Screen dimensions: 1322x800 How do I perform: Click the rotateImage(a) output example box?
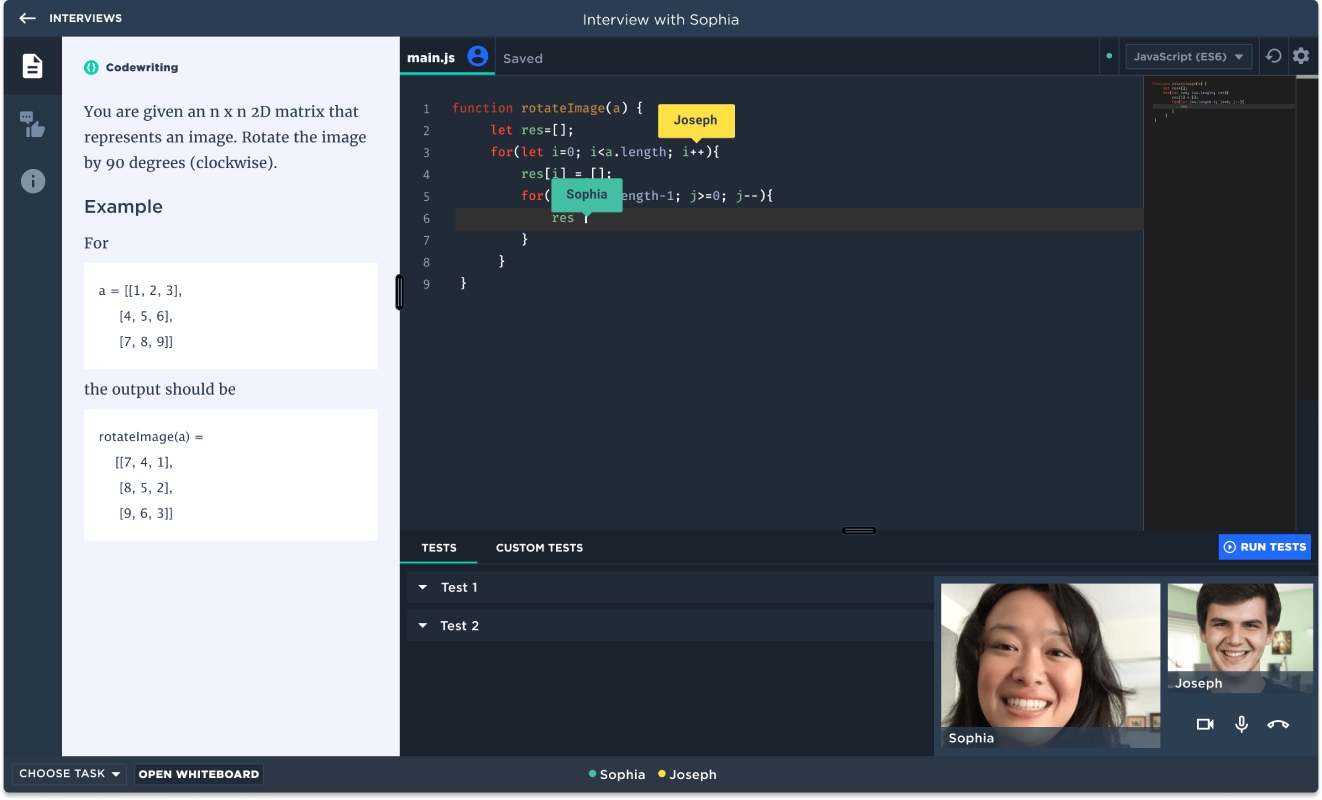coord(231,475)
